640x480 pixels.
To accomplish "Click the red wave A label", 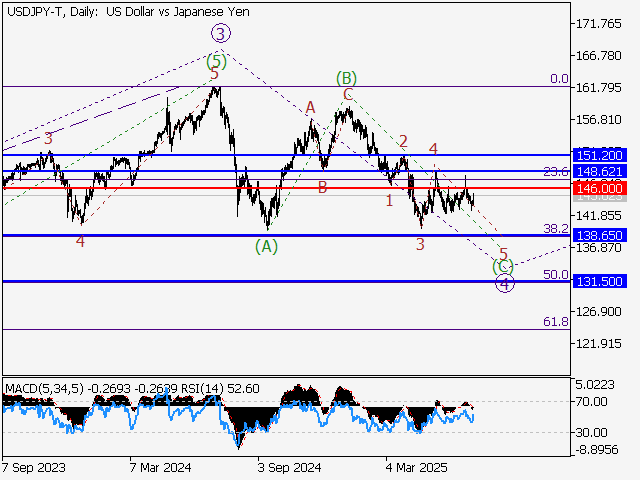I will pos(311,107).
